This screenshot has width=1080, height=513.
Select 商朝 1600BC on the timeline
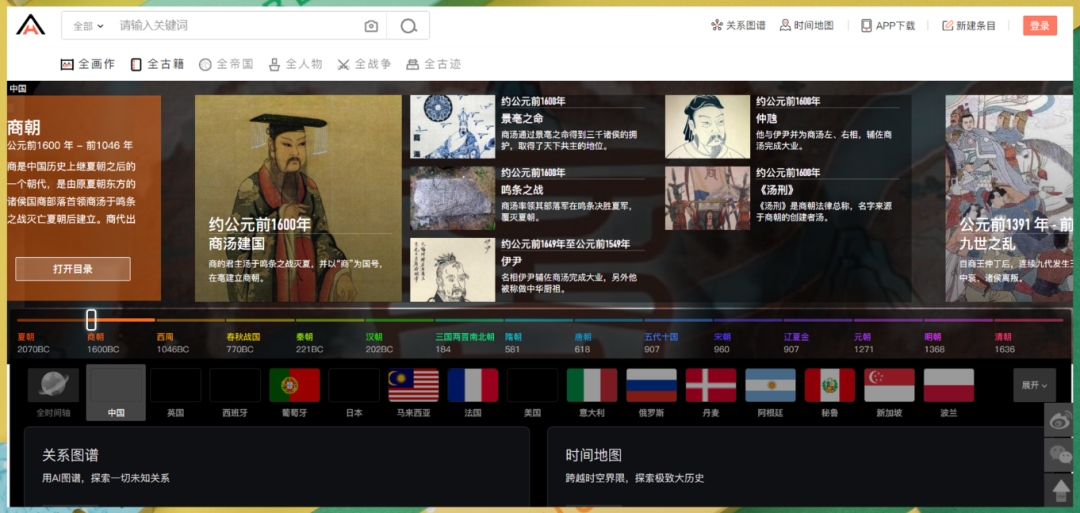coord(103,343)
